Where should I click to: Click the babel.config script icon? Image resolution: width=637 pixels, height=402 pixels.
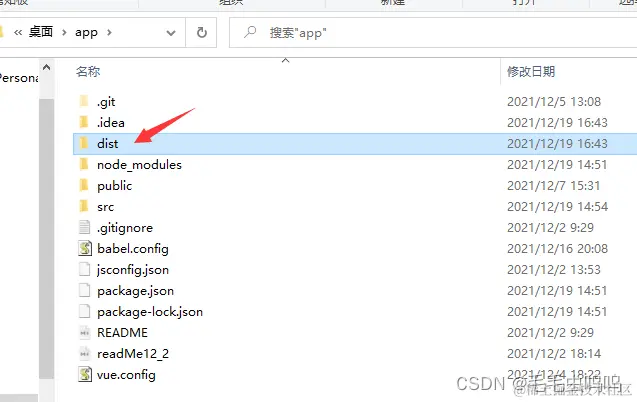[84, 248]
